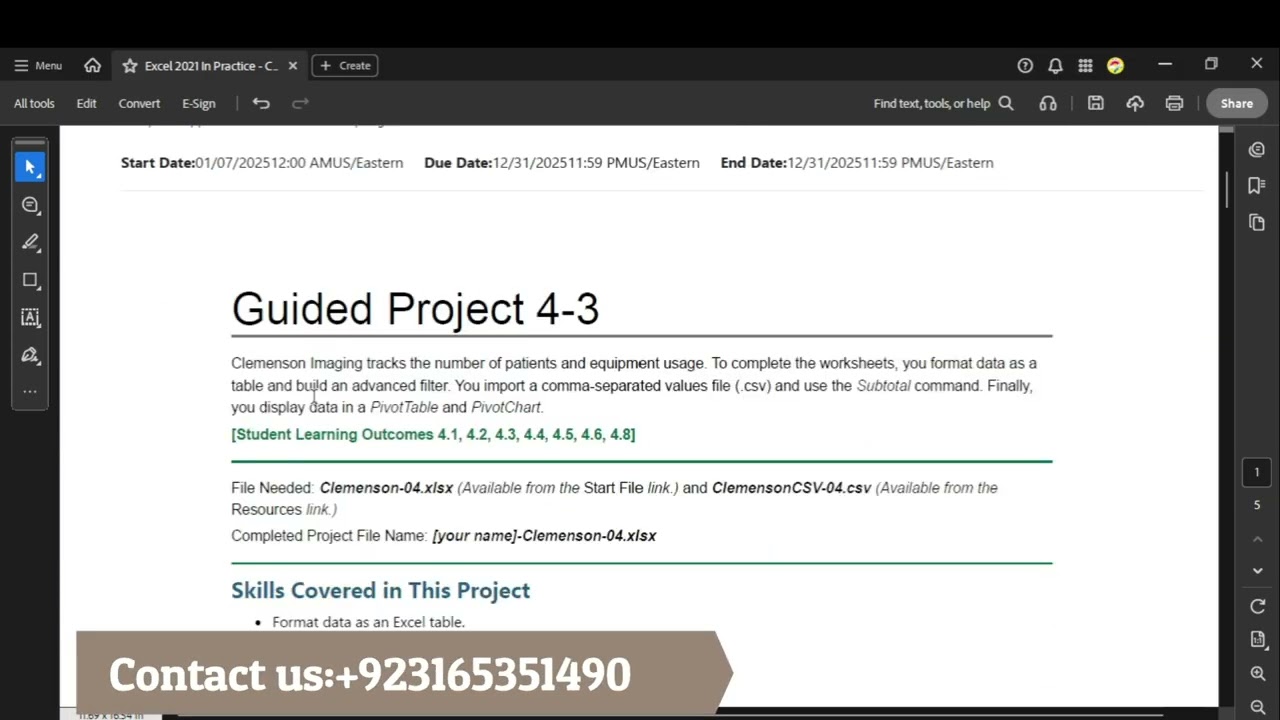Open the user profile avatar

[x=1115, y=66]
